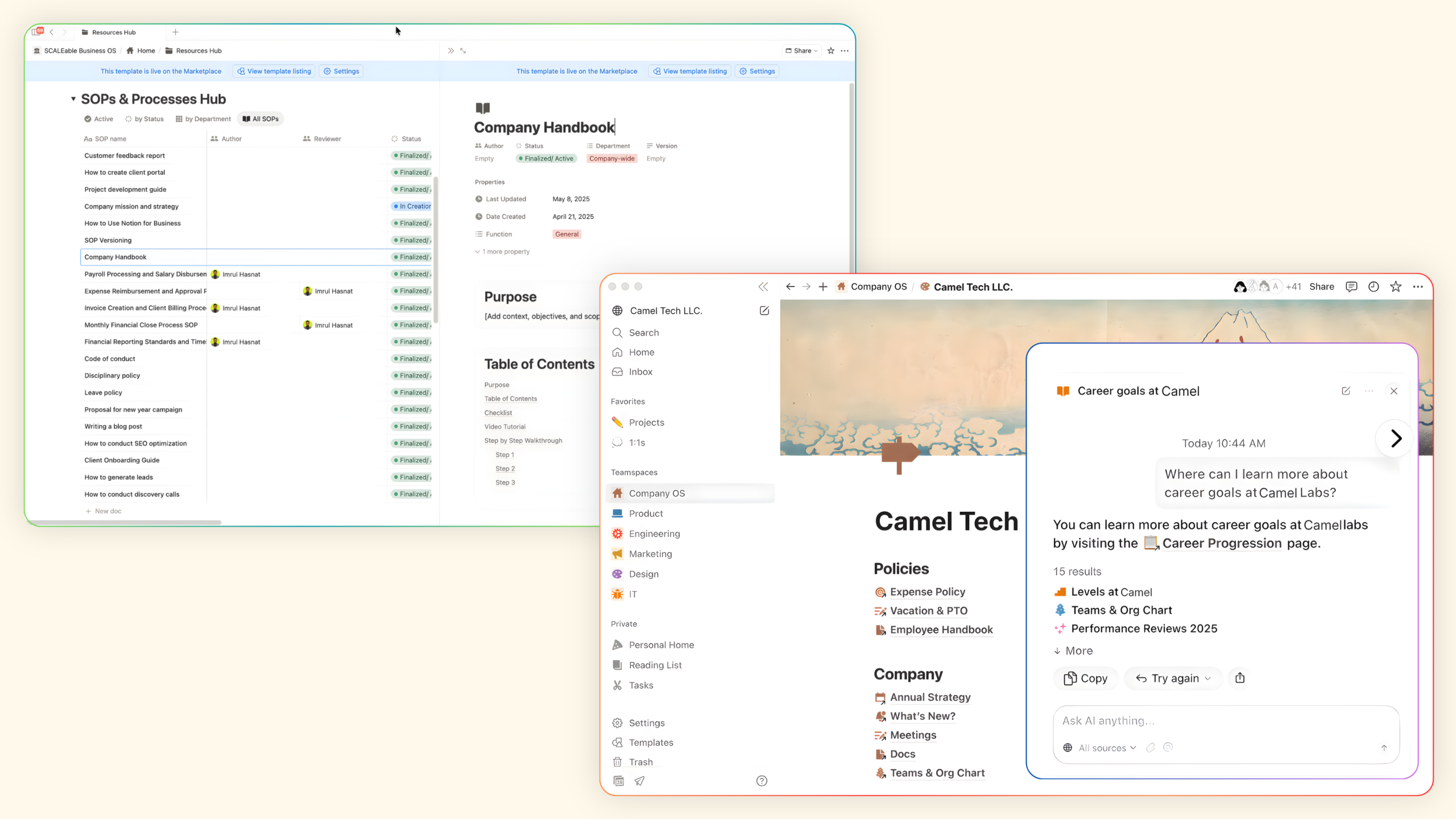1456x819 pixels.
Task: Open the comments icon in top bar
Action: coord(1351,287)
